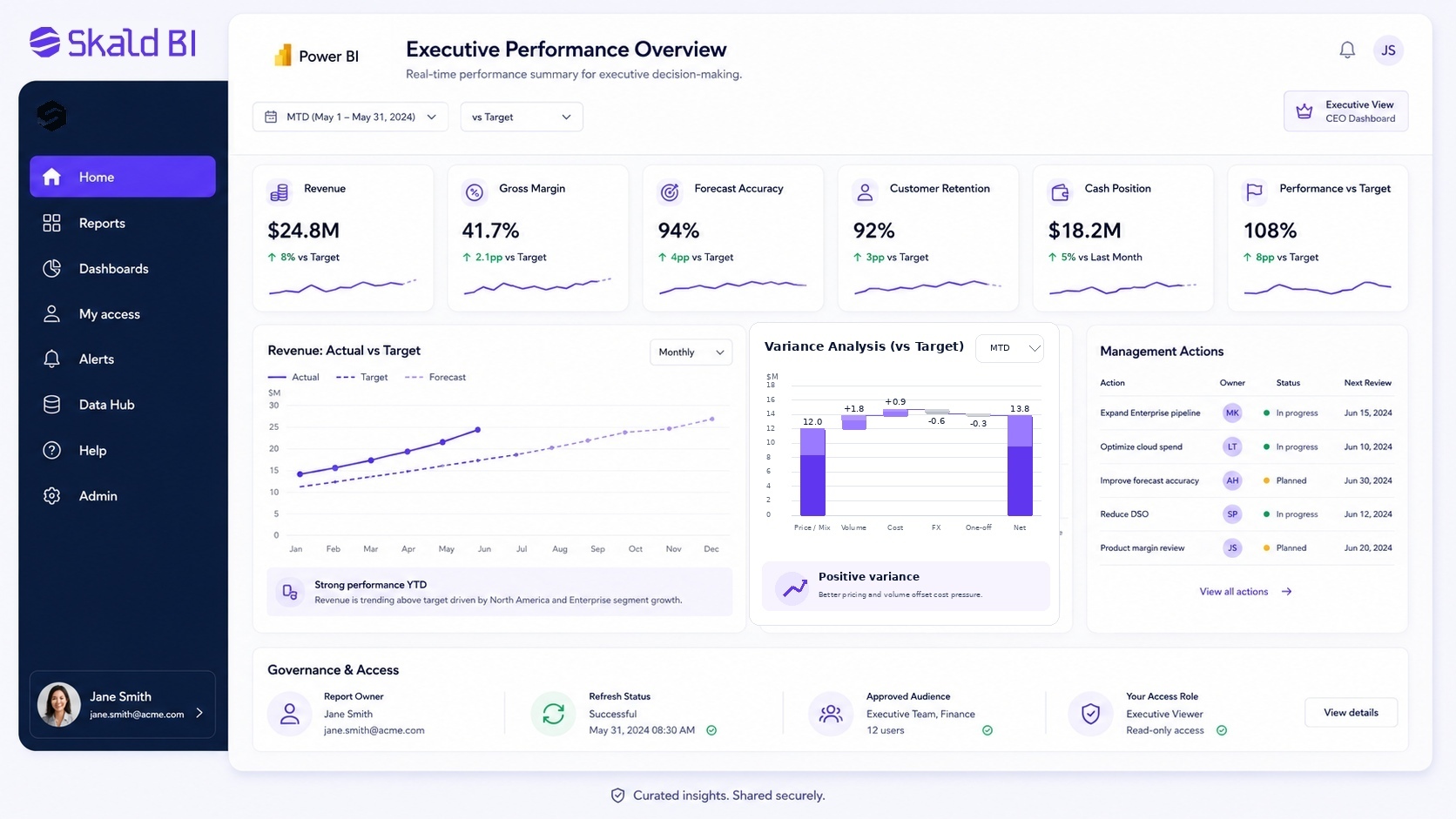Image resolution: width=1456 pixels, height=819 pixels.
Task: Click the Revenue card icon
Action: click(280, 192)
